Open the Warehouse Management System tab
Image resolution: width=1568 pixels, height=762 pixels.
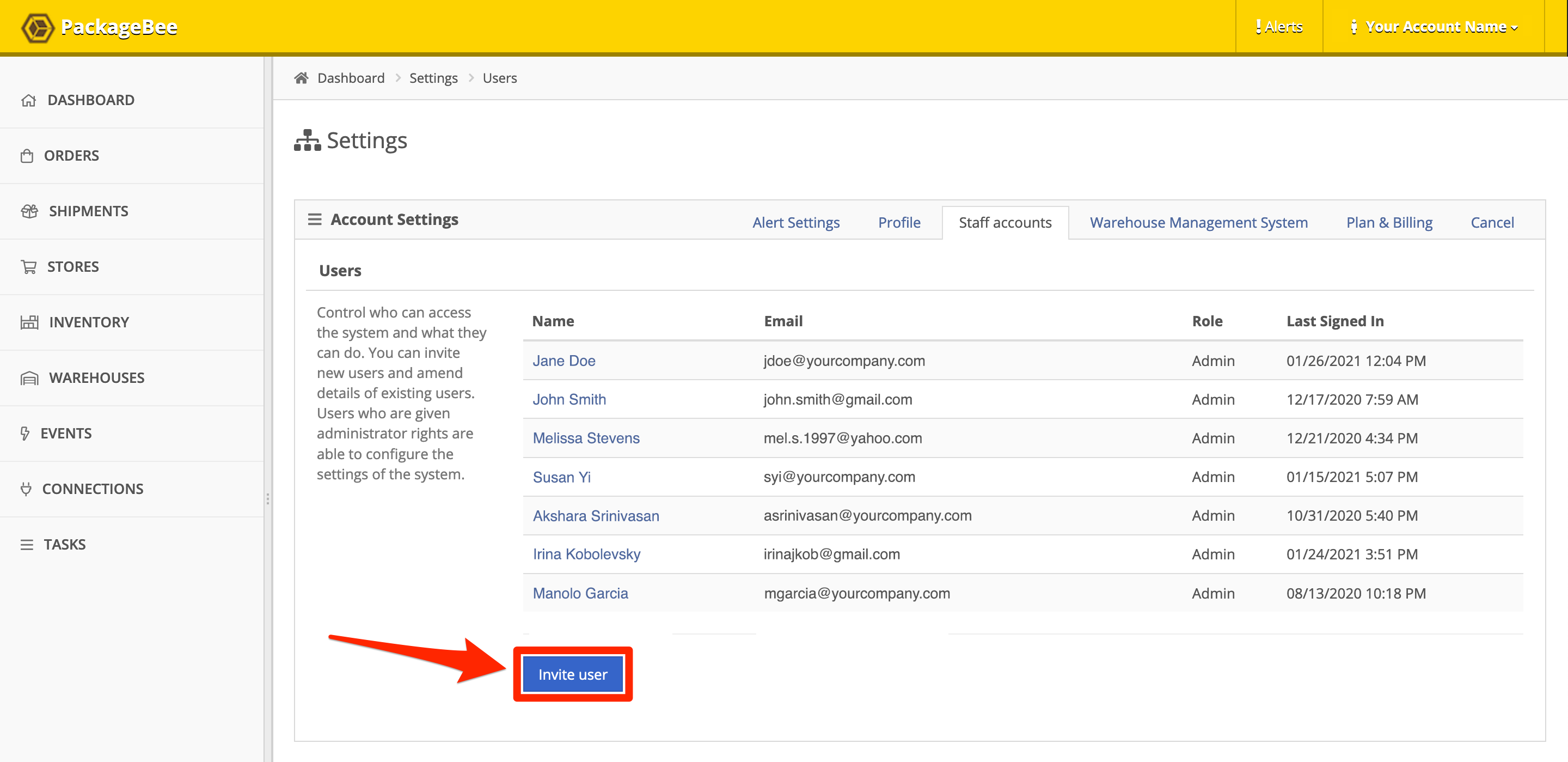1198,222
